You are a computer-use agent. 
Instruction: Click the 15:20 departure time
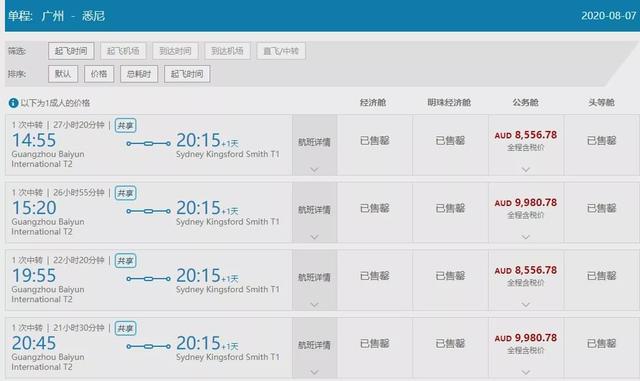[34, 208]
